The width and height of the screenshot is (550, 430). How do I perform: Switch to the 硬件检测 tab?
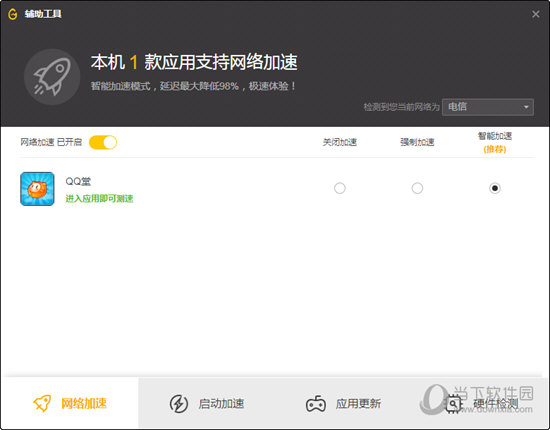[x=481, y=403]
